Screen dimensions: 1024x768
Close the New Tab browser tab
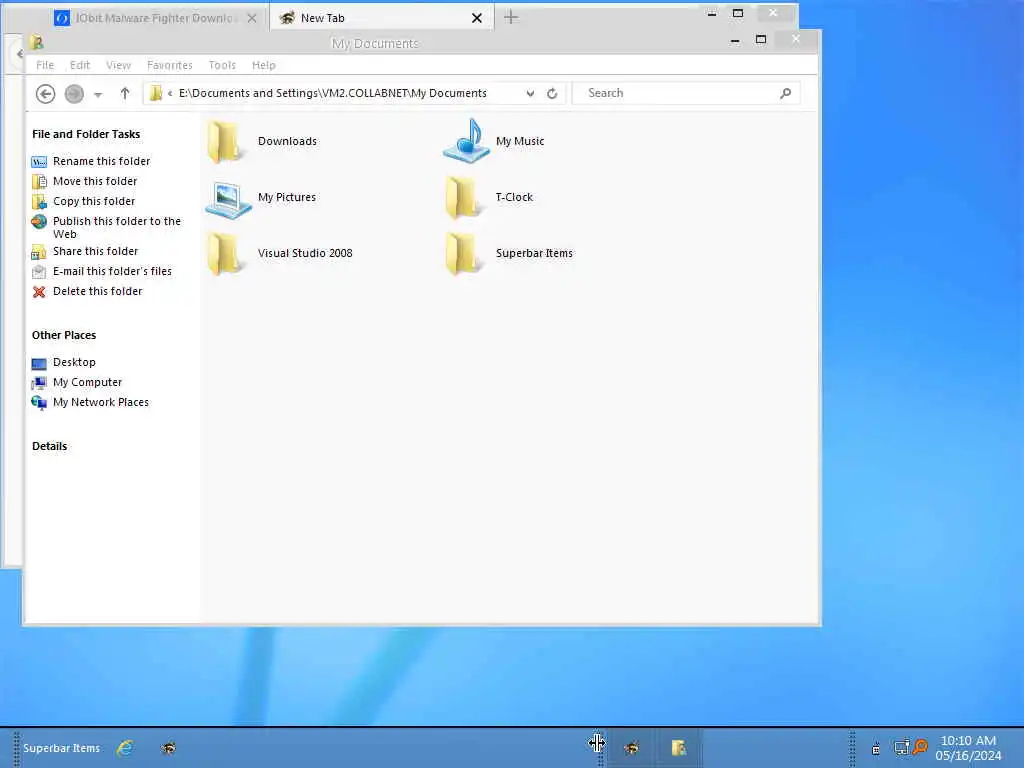477,18
